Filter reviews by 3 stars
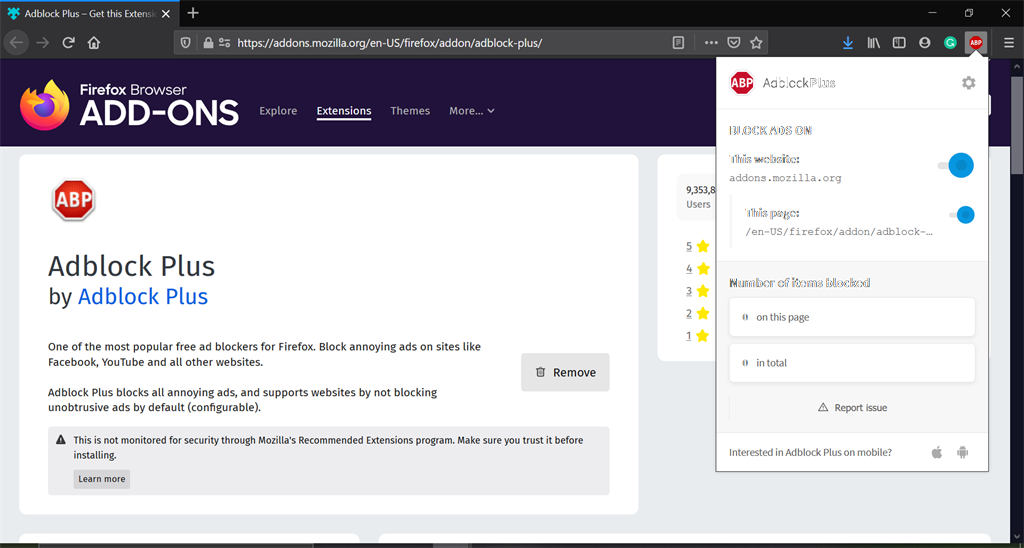 click(697, 291)
